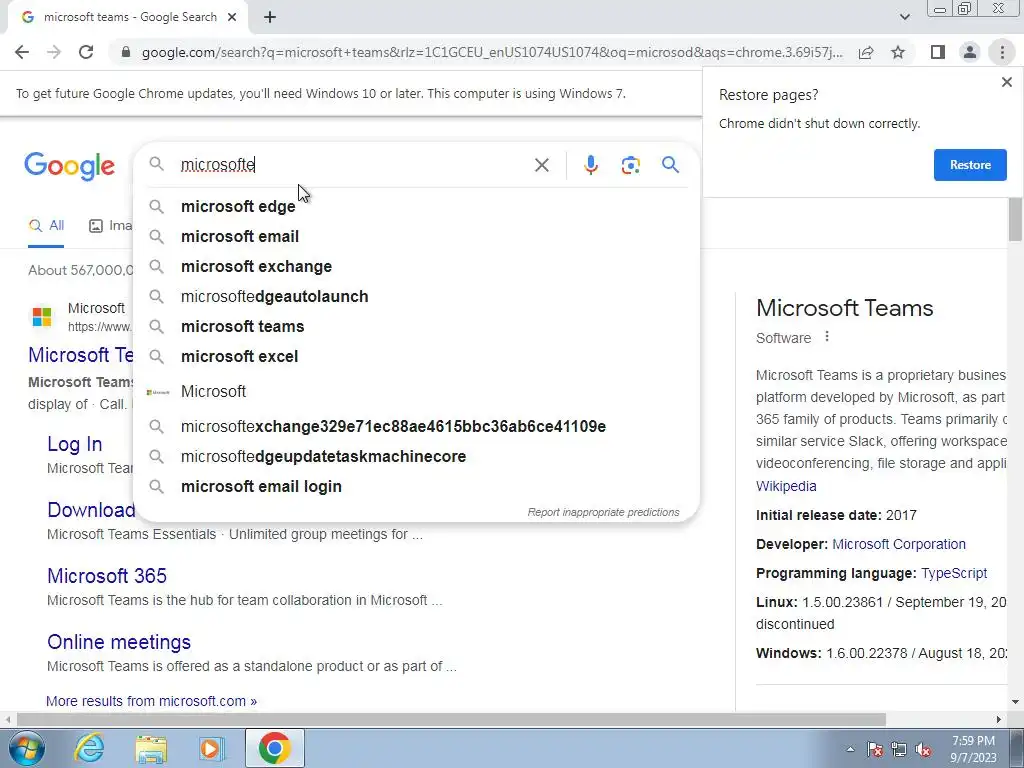Open Chrome's three-dot menu
The height and width of the screenshot is (768, 1024).
click(x=1002, y=52)
